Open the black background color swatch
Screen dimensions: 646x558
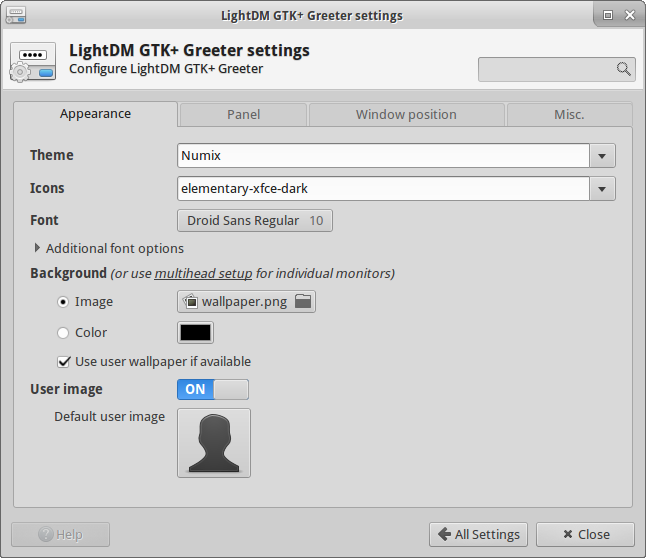tap(195, 333)
